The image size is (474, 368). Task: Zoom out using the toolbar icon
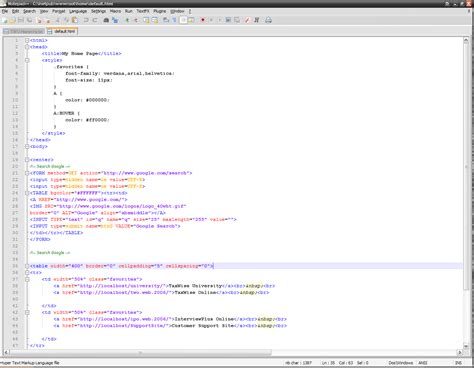tap(136, 20)
